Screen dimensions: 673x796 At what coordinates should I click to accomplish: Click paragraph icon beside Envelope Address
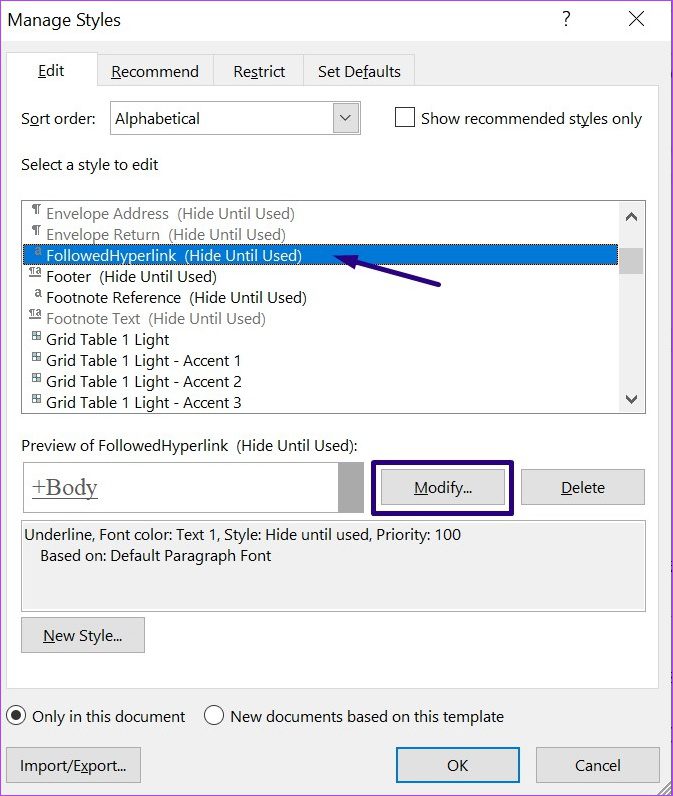[x=37, y=212]
